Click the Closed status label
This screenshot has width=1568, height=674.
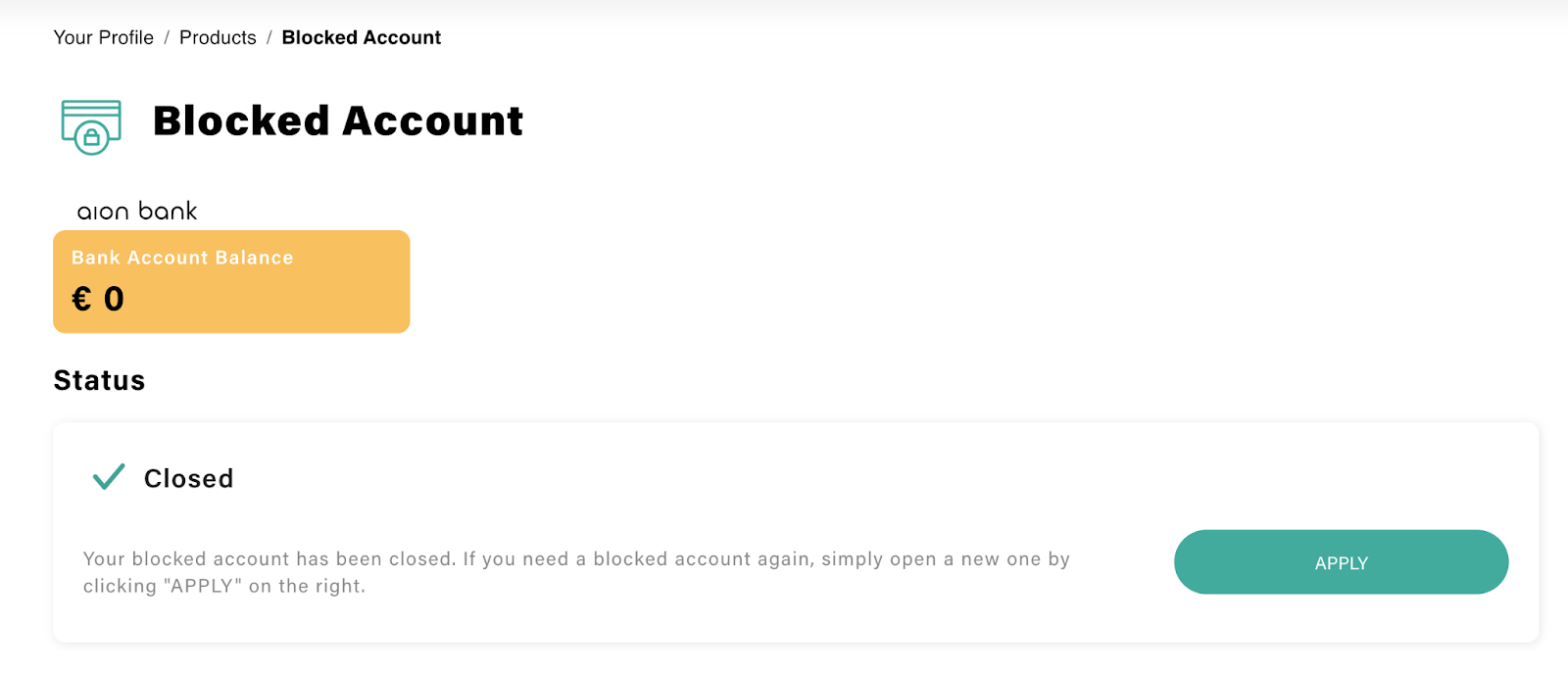[x=189, y=478]
